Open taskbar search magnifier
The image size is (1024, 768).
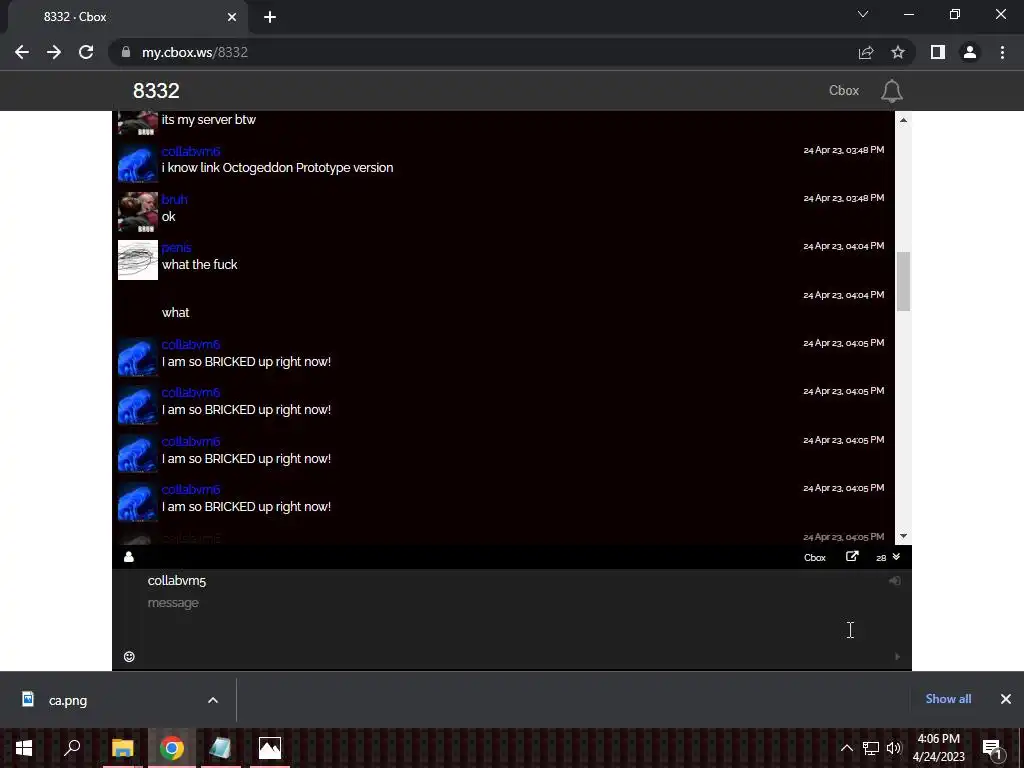(x=72, y=748)
